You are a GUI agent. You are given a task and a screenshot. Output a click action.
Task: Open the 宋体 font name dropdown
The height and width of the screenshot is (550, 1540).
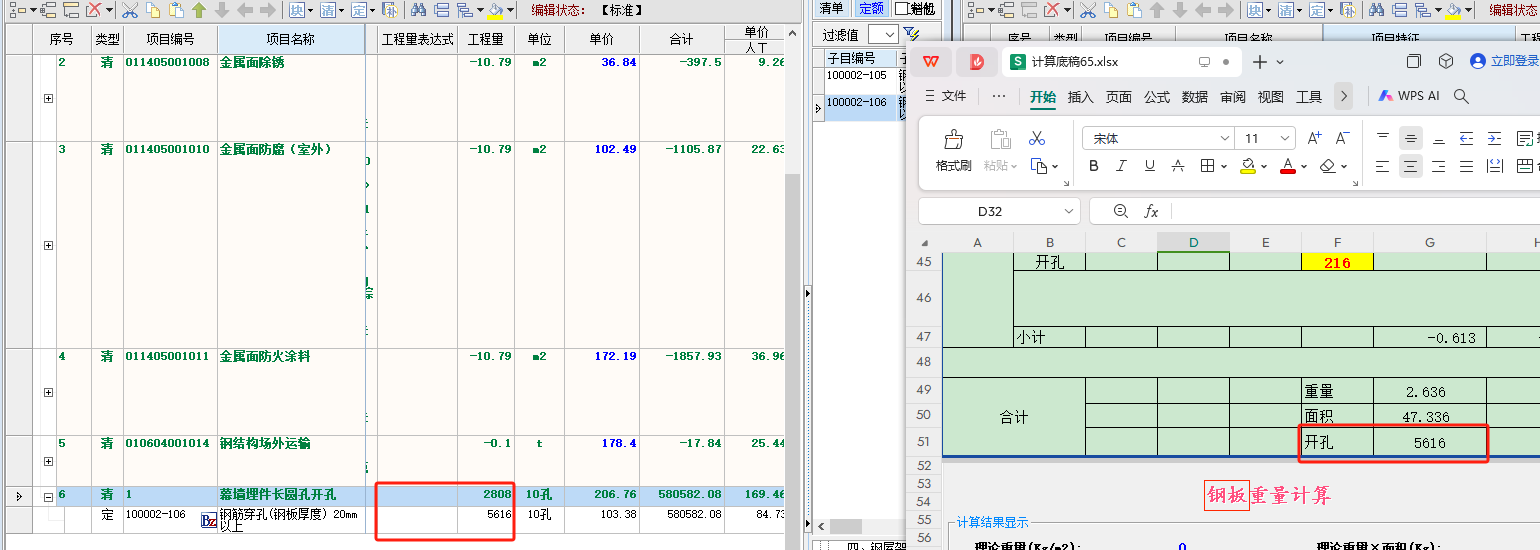1224,138
